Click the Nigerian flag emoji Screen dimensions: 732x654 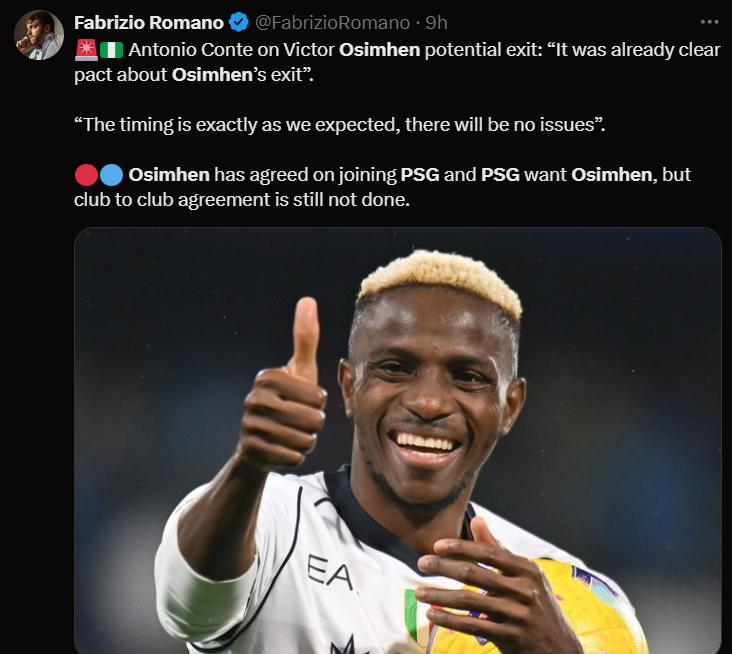[x=112, y=50]
